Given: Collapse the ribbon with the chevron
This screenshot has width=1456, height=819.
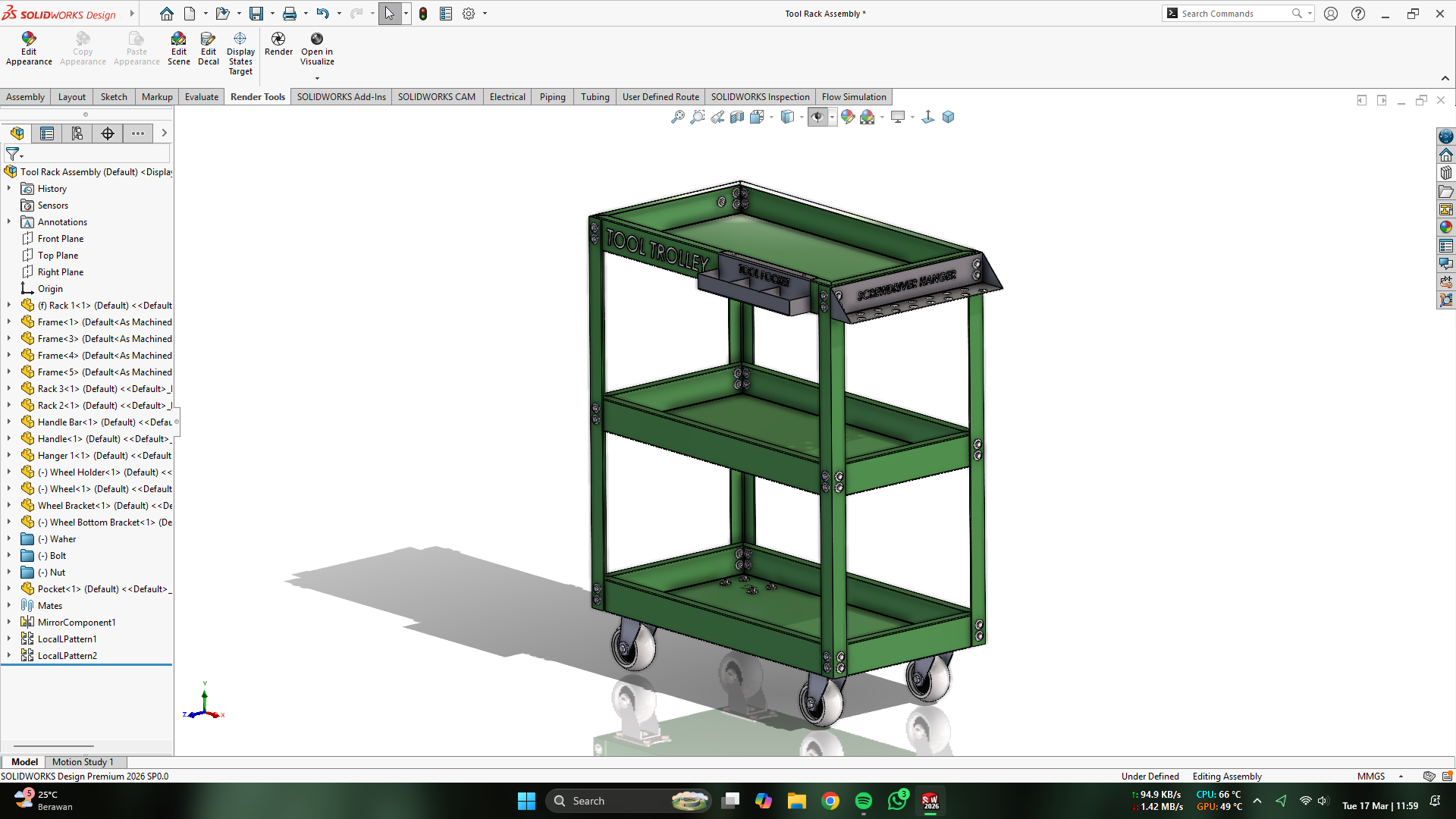Looking at the screenshot, I should 1445,78.
